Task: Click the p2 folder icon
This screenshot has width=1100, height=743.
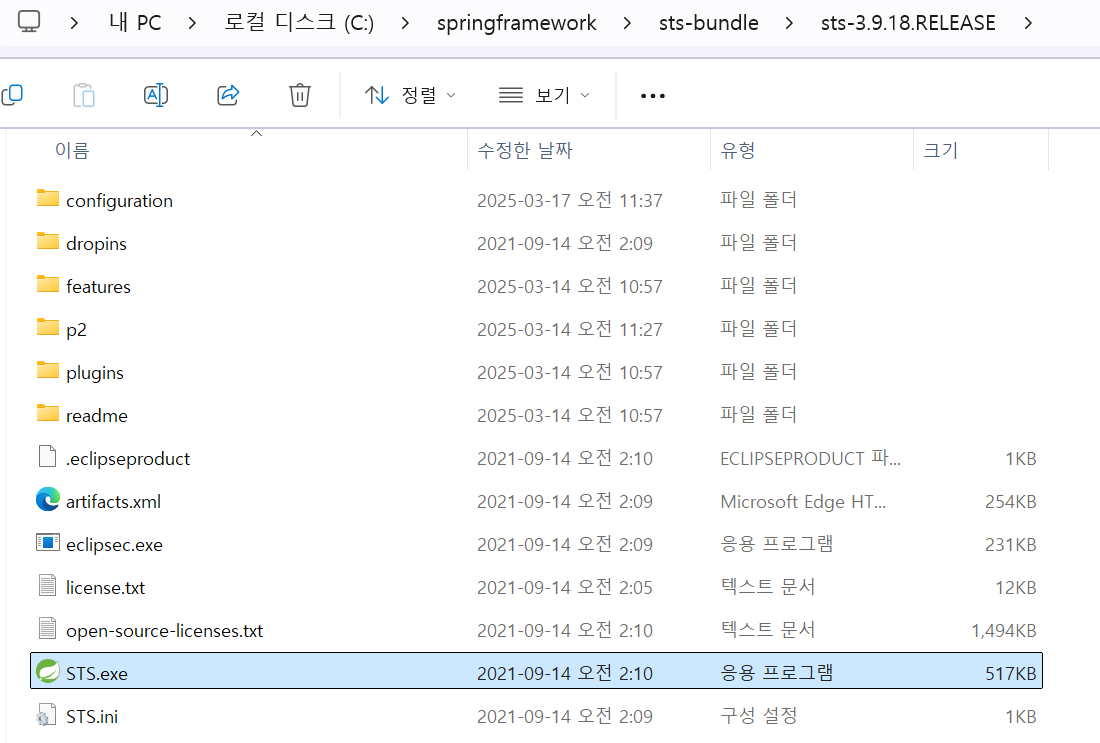Action: (48, 327)
